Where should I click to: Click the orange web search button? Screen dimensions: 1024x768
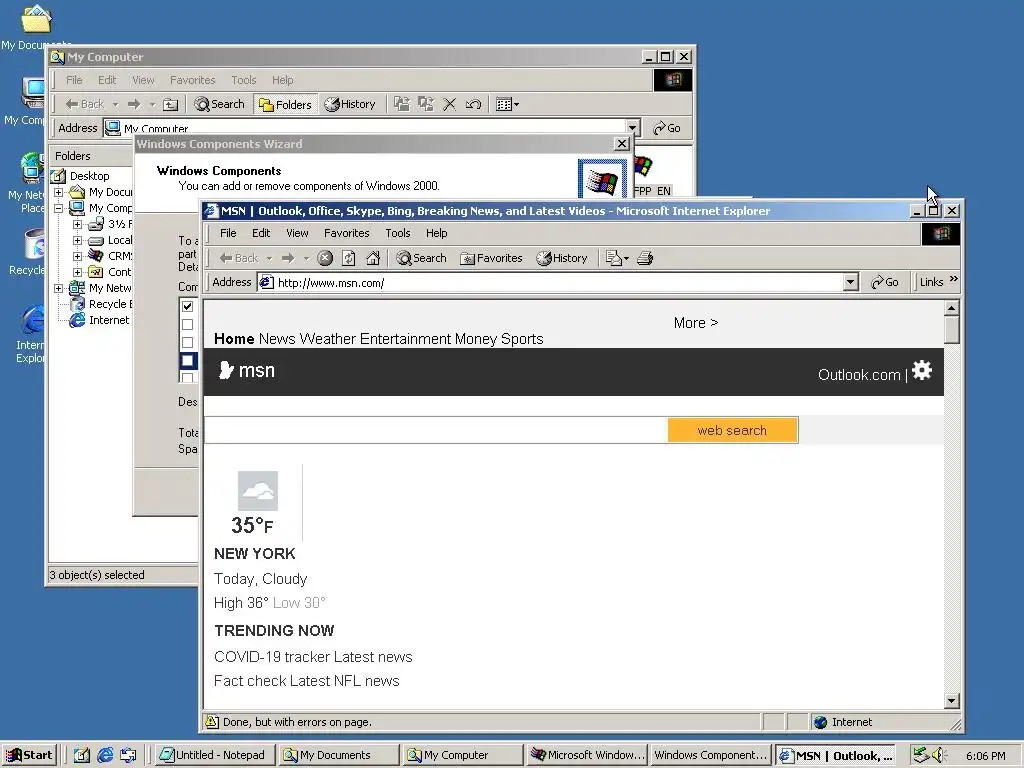(733, 430)
